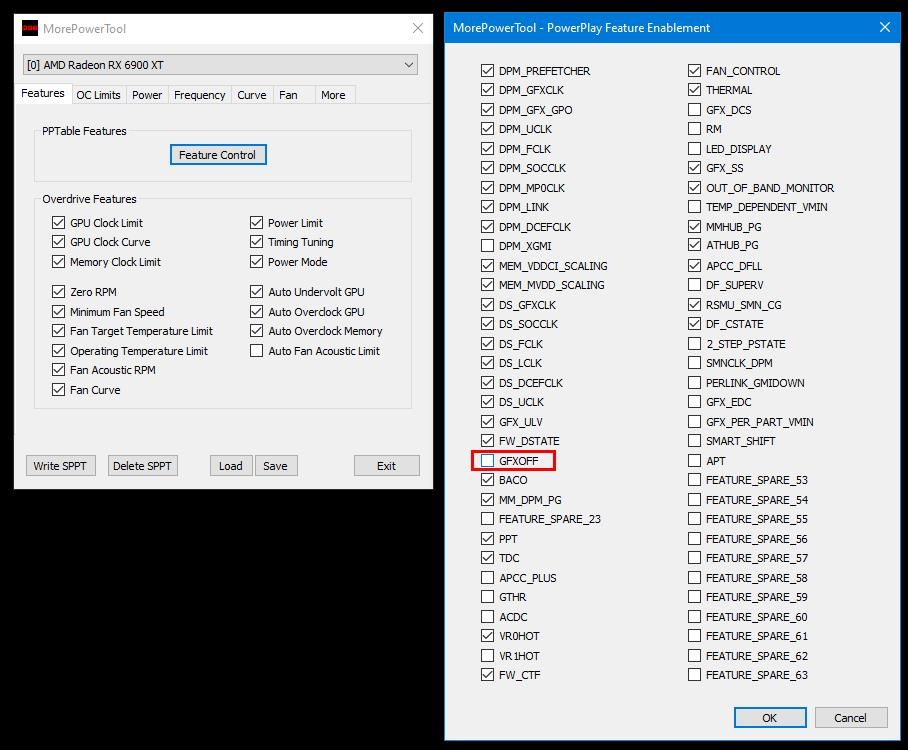Toggle DS_GFXCLK feature

488,305
